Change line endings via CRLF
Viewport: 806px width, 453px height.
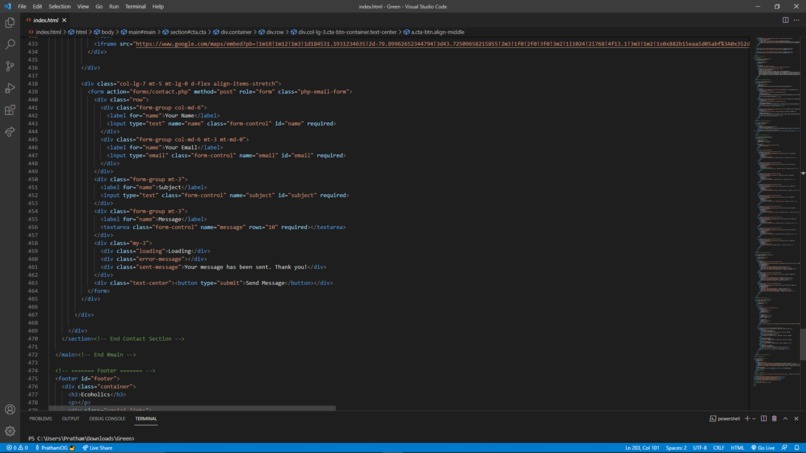click(x=719, y=448)
